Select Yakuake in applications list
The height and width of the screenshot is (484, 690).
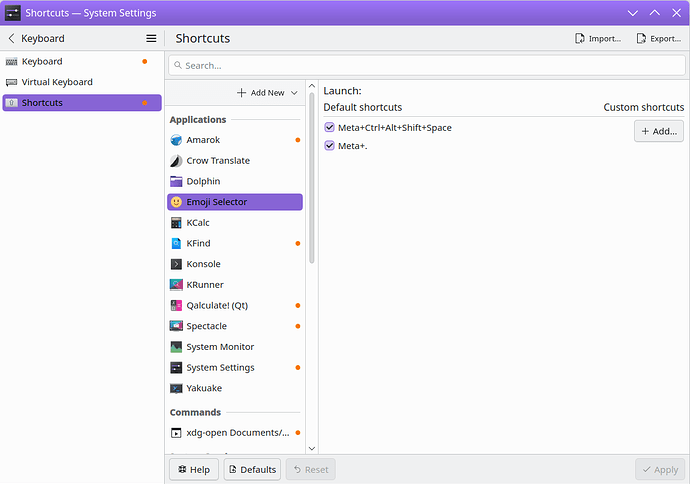(x=235, y=388)
